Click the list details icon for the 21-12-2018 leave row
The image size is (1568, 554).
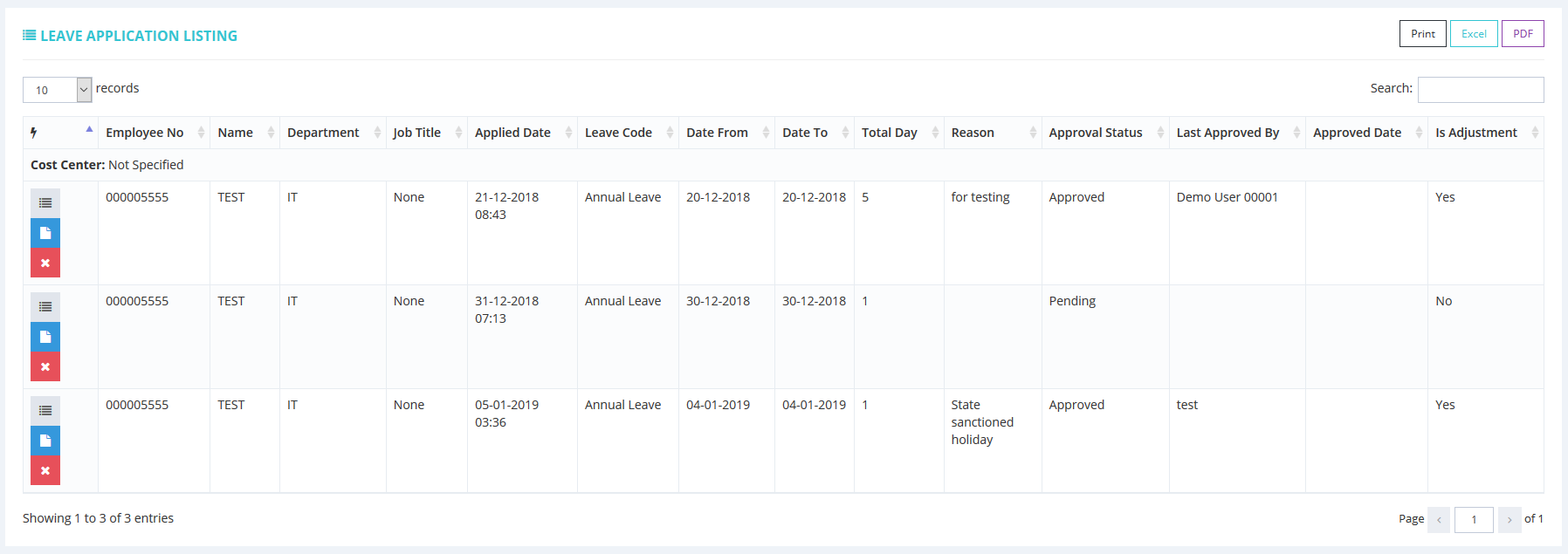tap(45, 203)
